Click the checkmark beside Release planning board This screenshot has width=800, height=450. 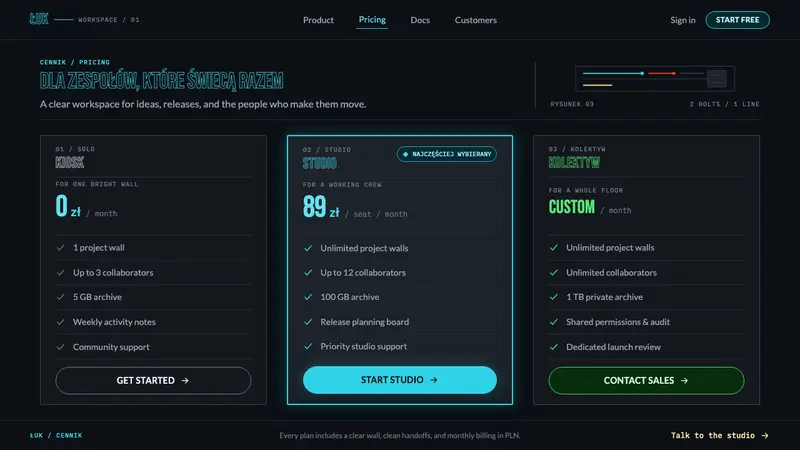(x=308, y=322)
